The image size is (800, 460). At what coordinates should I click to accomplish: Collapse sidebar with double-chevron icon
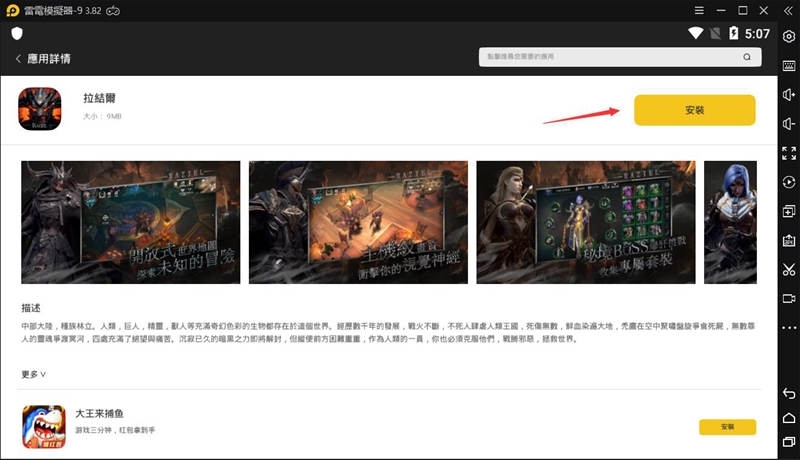[x=788, y=11]
